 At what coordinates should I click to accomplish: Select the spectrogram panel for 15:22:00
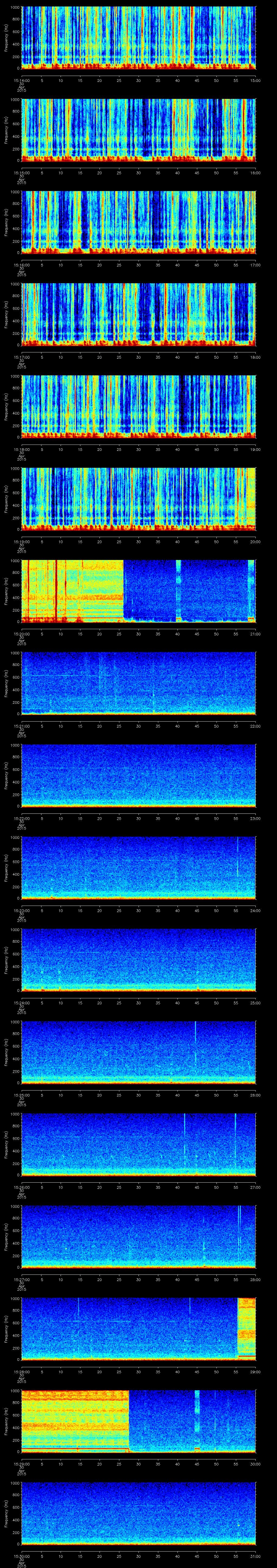[138, 775]
